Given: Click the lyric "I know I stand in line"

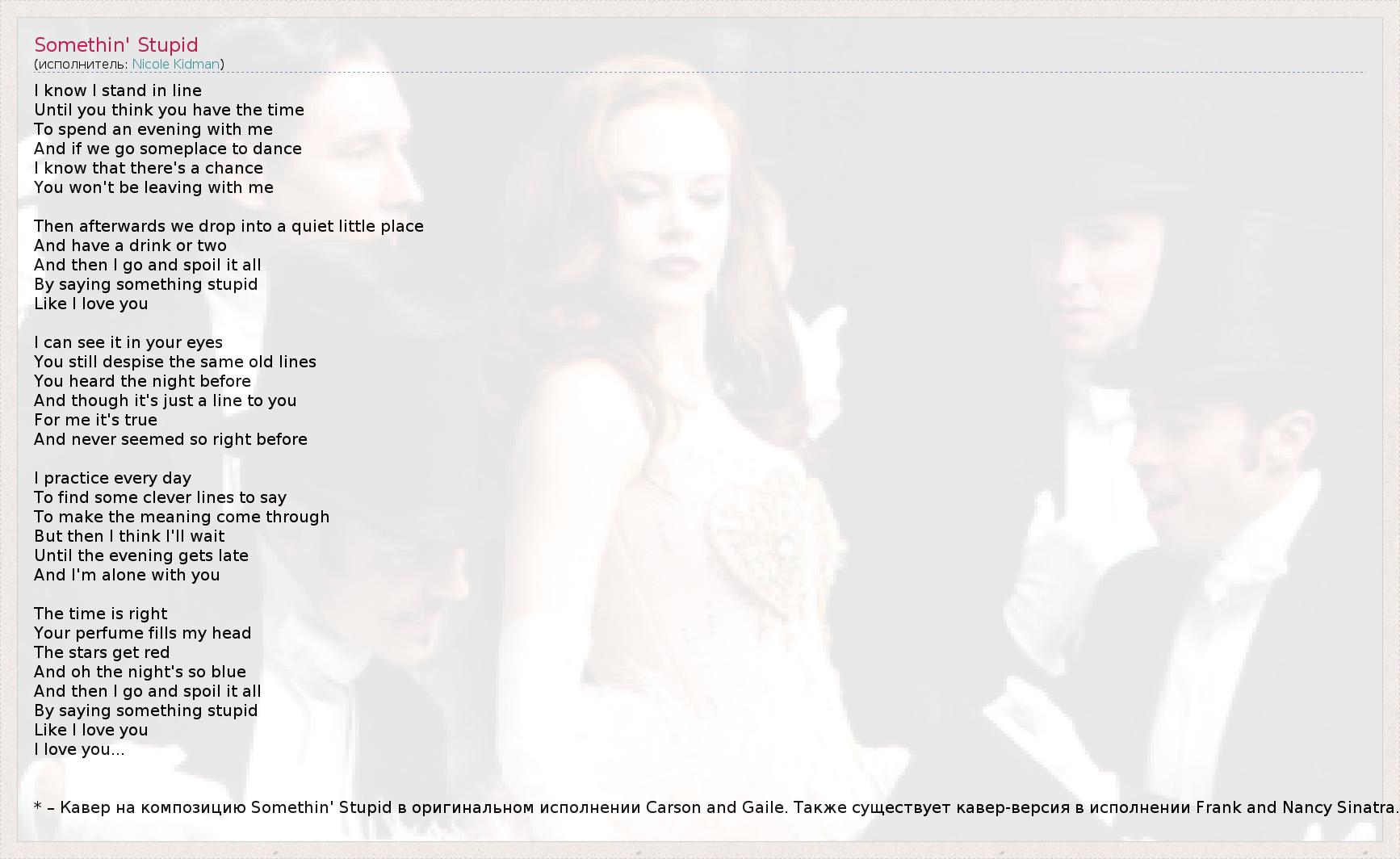Looking at the screenshot, I should tap(118, 90).
